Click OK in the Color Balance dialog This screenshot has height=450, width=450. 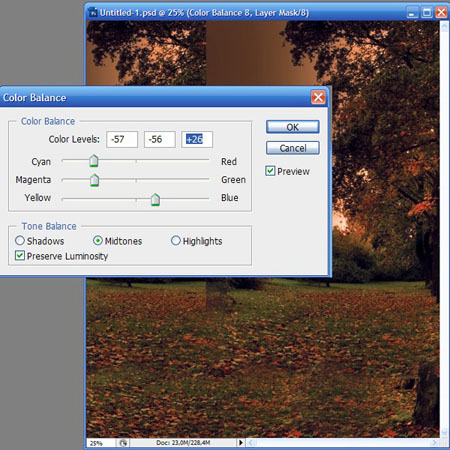[x=293, y=127]
